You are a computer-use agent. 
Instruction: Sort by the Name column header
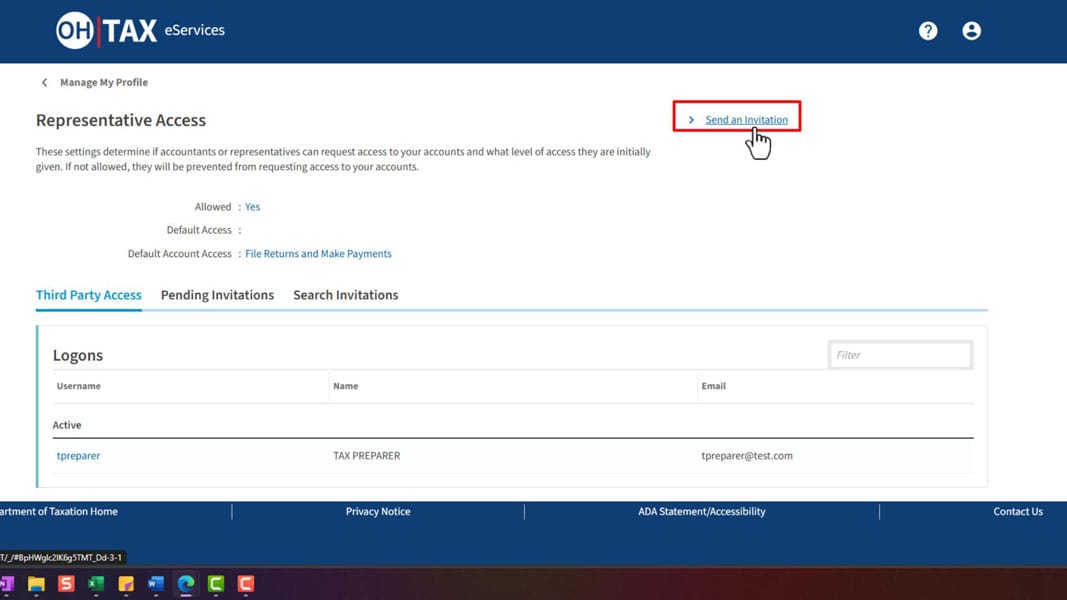click(x=345, y=386)
